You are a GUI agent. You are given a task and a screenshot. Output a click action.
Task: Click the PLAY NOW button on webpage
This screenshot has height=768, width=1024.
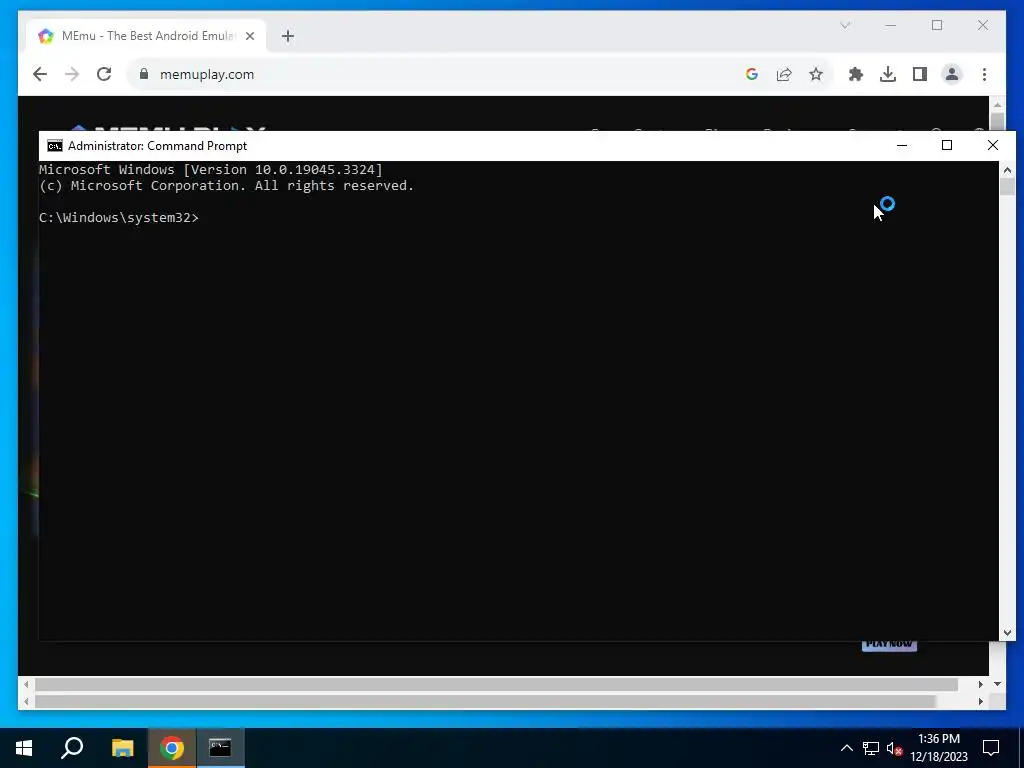(x=889, y=645)
